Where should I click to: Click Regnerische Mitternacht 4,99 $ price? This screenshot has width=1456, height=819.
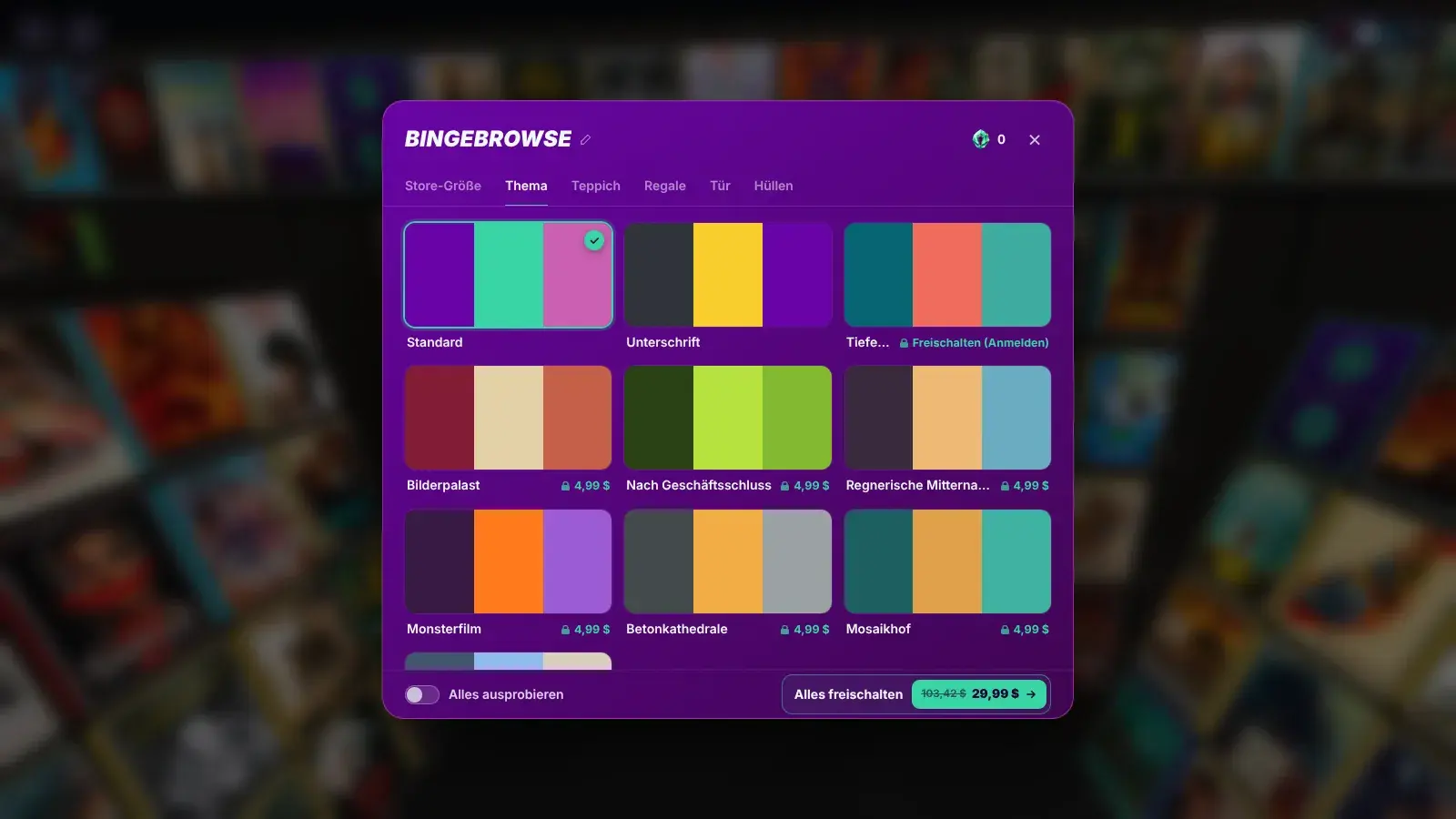pyautogui.click(x=1025, y=486)
